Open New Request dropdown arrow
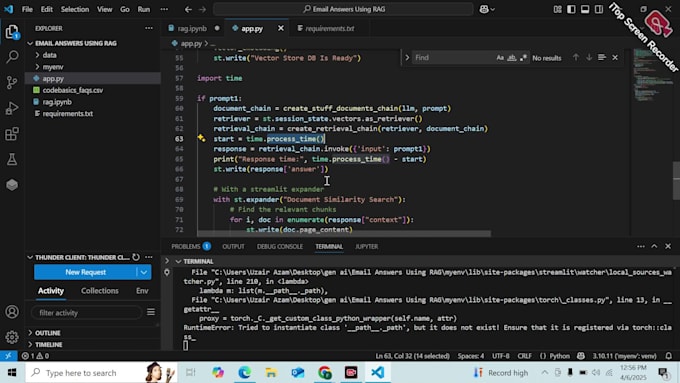680x383 pixels. [144, 272]
